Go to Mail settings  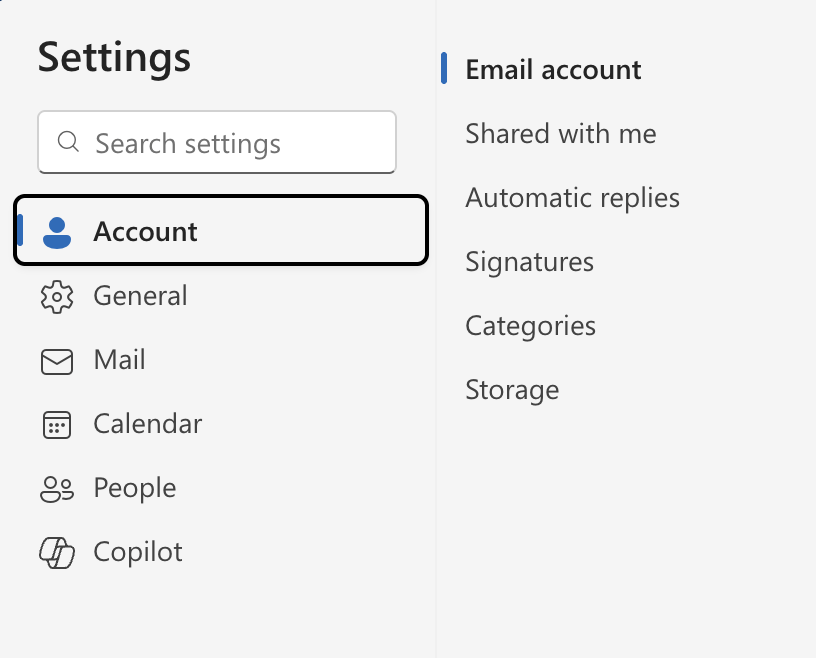[x=119, y=360]
